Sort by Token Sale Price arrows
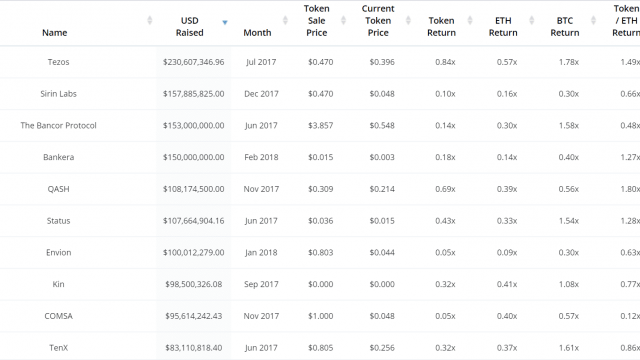640x360 pixels. click(x=344, y=20)
